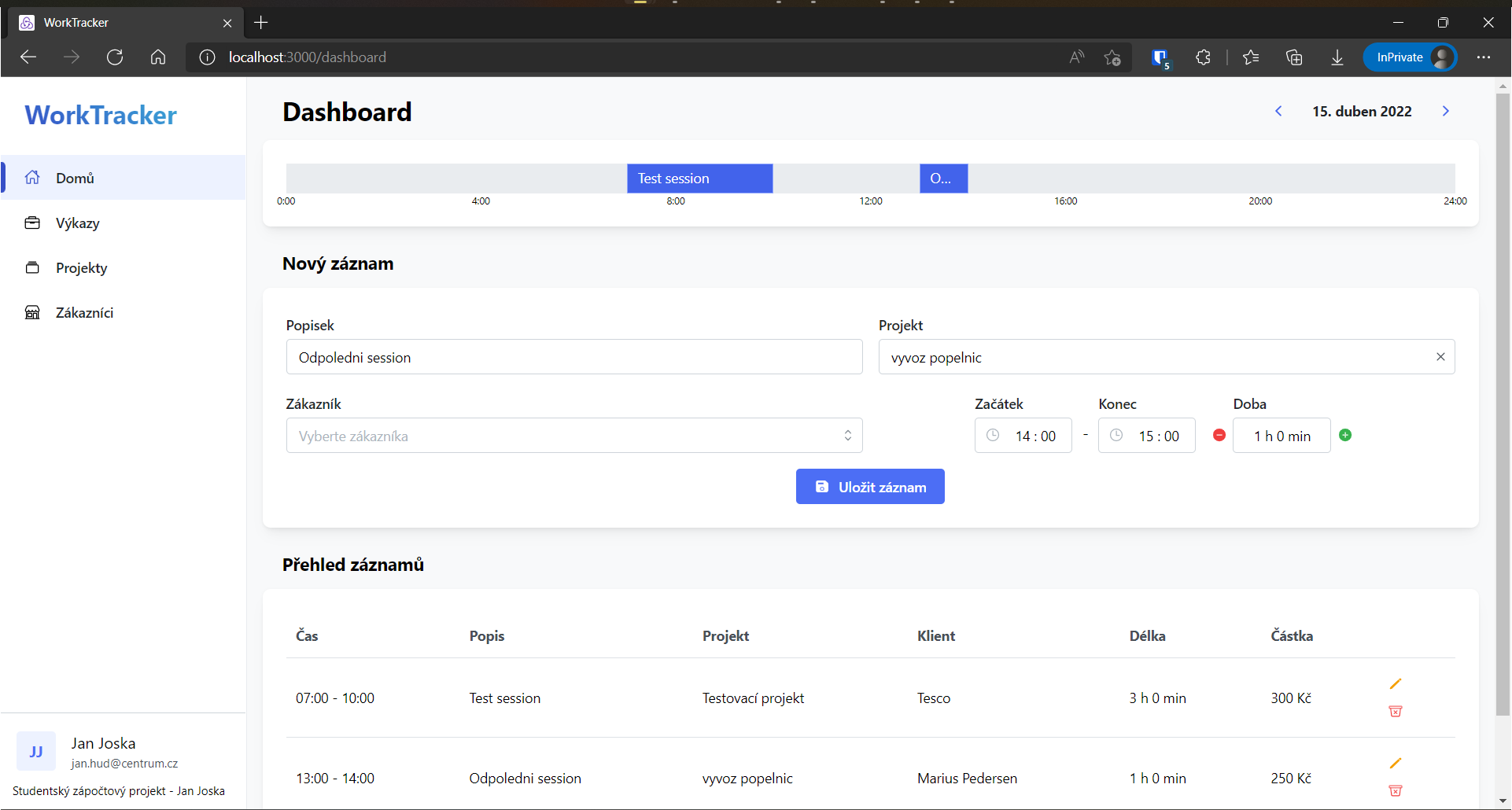Open the Bitwarden extension icon
Viewport: 1512px width, 810px height.
point(1160,57)
